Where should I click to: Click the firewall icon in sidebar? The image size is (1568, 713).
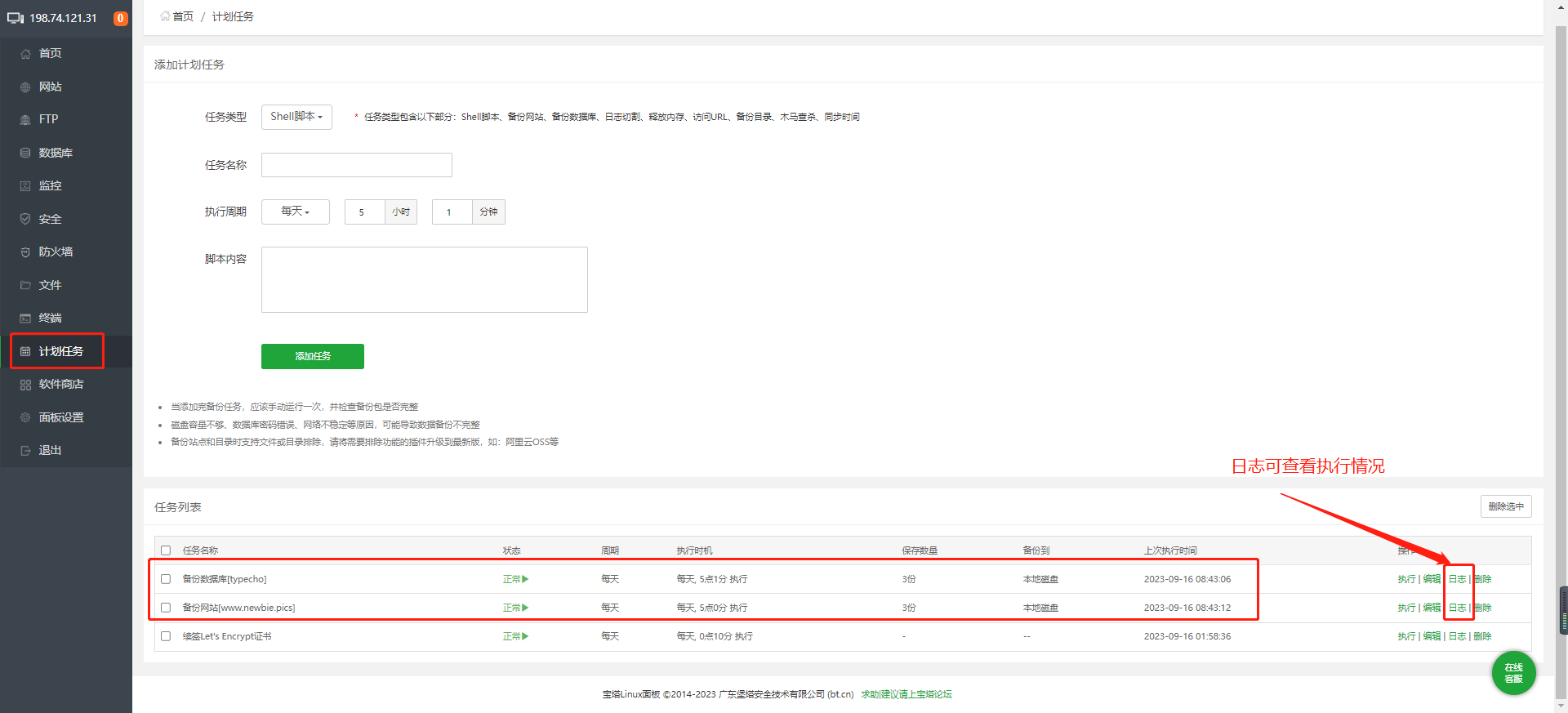pos(25,252)
